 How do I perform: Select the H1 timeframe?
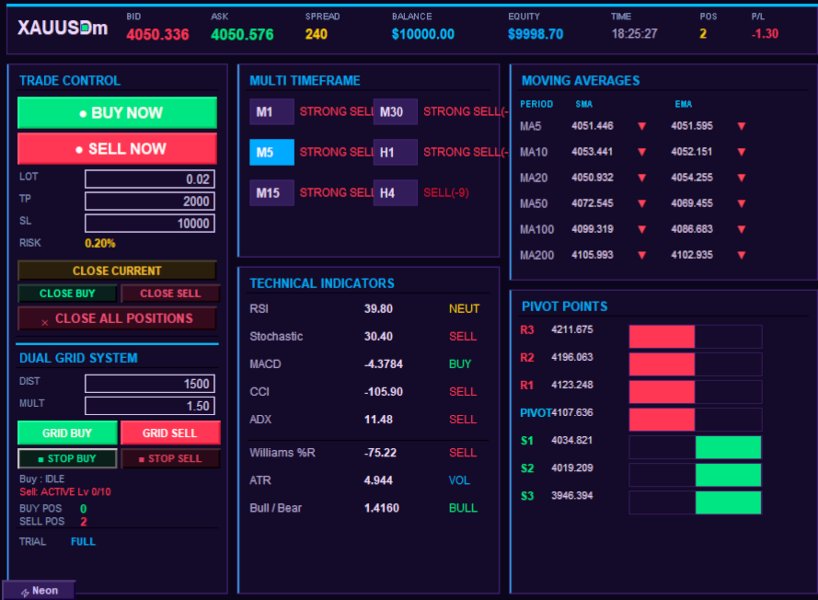pos(395,152)
